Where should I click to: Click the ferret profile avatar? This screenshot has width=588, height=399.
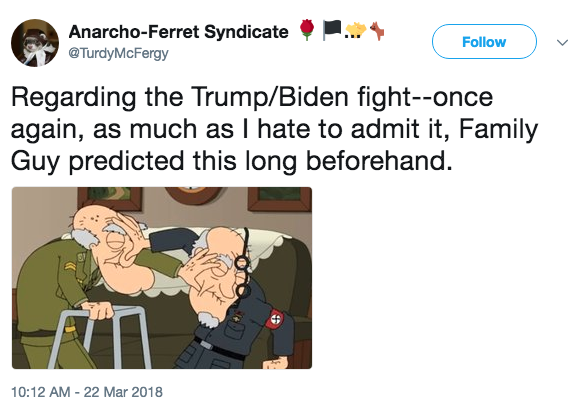[x=35, y=43]
